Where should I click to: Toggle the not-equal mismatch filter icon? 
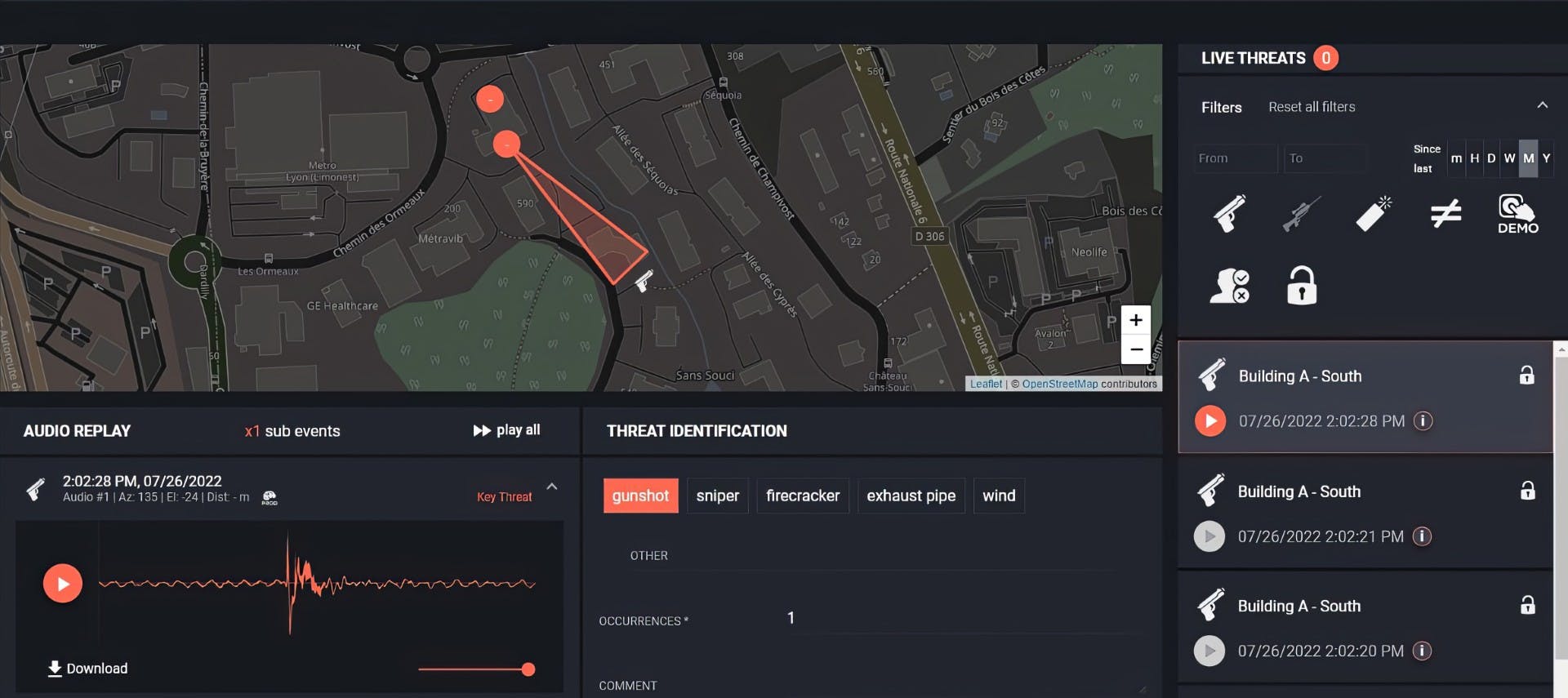pyautogui.click(x=1445, y=214)
